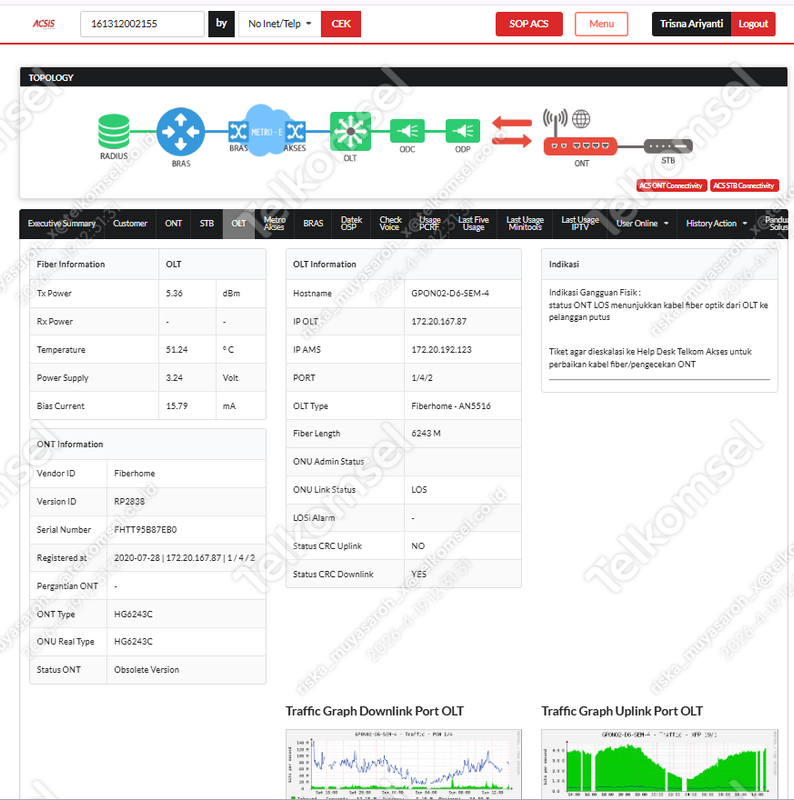Screen dimensions: 794x800
Task: Expand the User Online dropdown menu
Action: click(x=642, y=223)
